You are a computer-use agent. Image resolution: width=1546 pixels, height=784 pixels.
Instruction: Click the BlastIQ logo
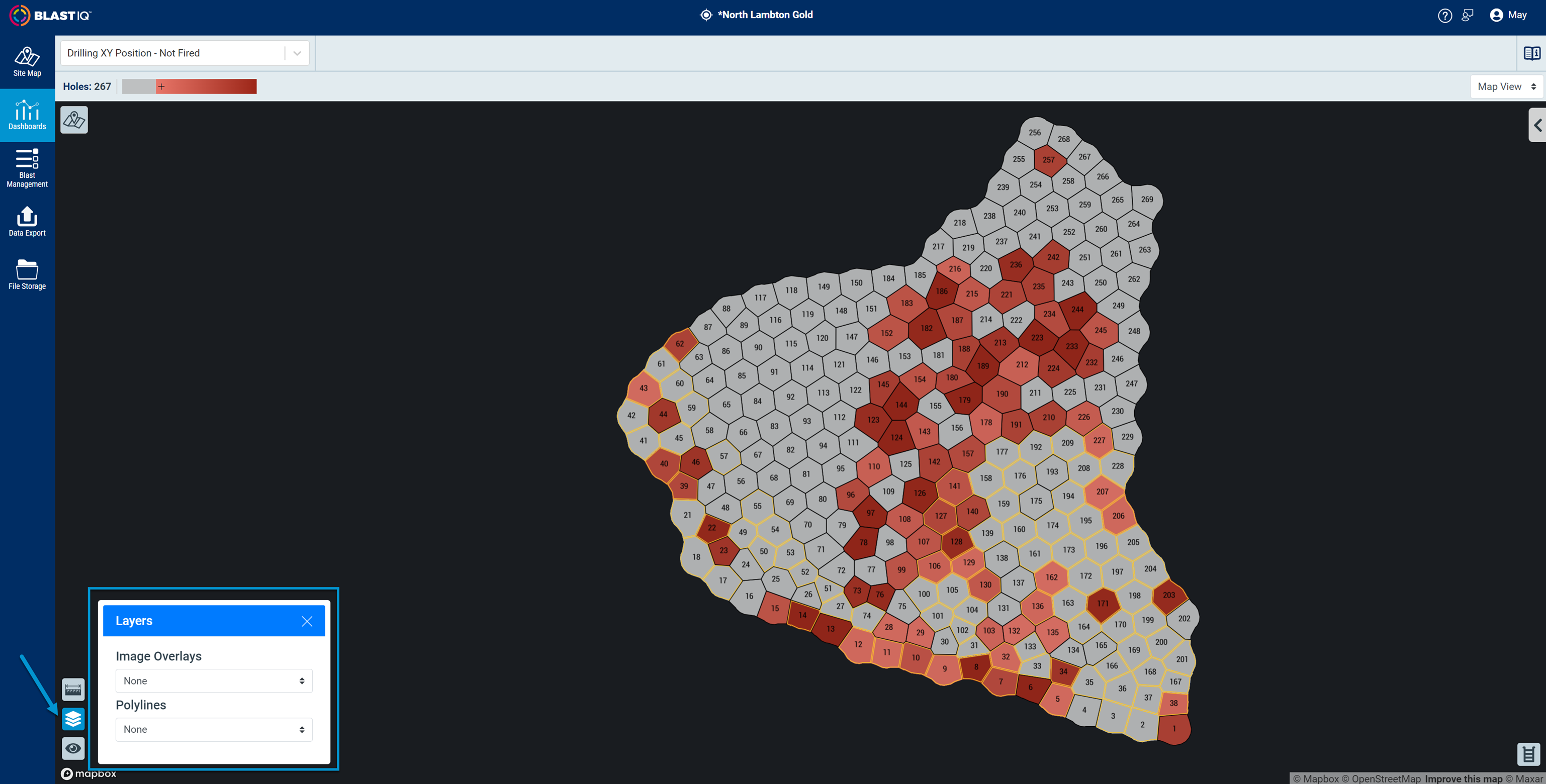[x=50, y=16]
